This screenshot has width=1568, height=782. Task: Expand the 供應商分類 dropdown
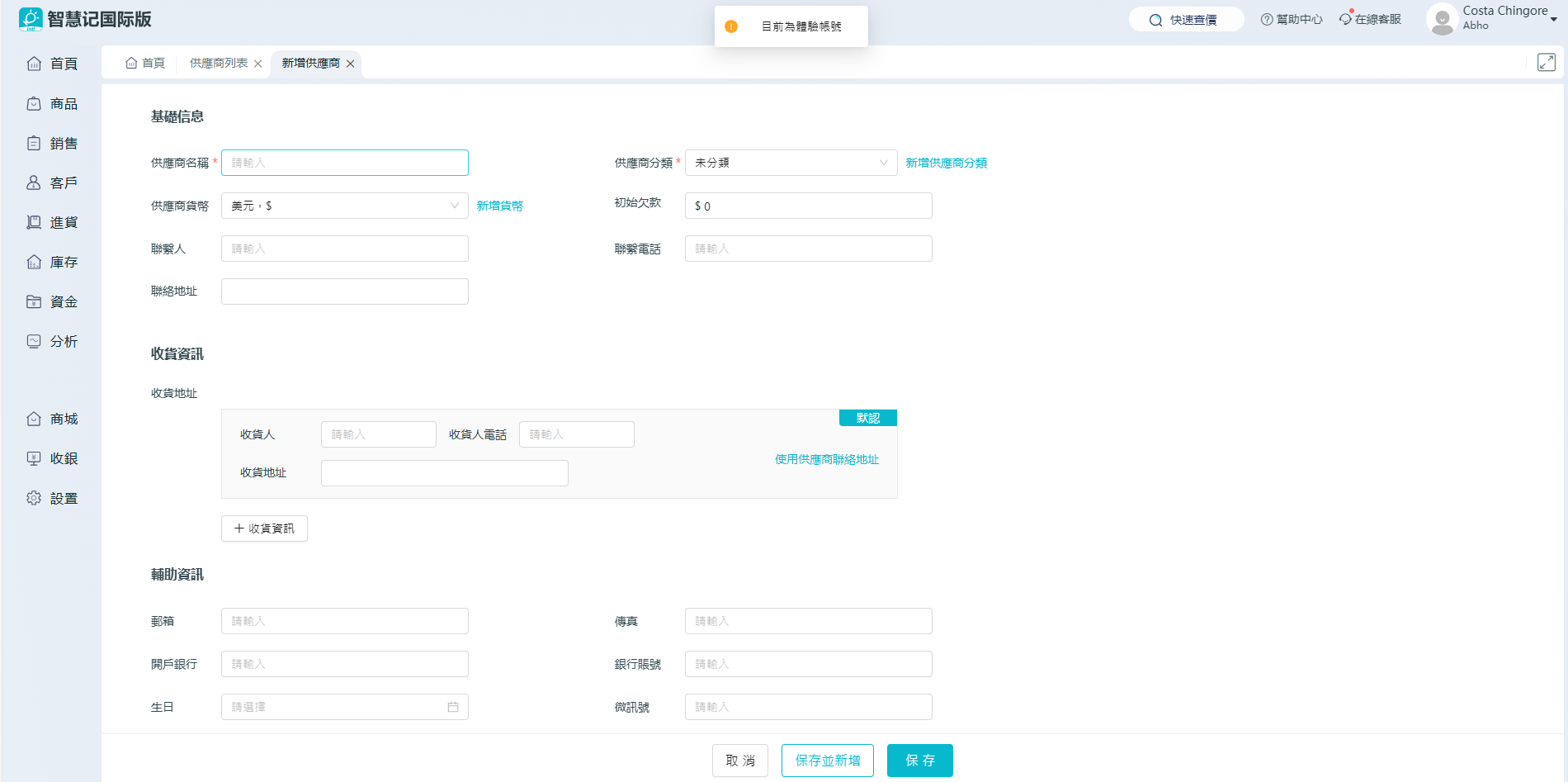(x=883, y=163)
